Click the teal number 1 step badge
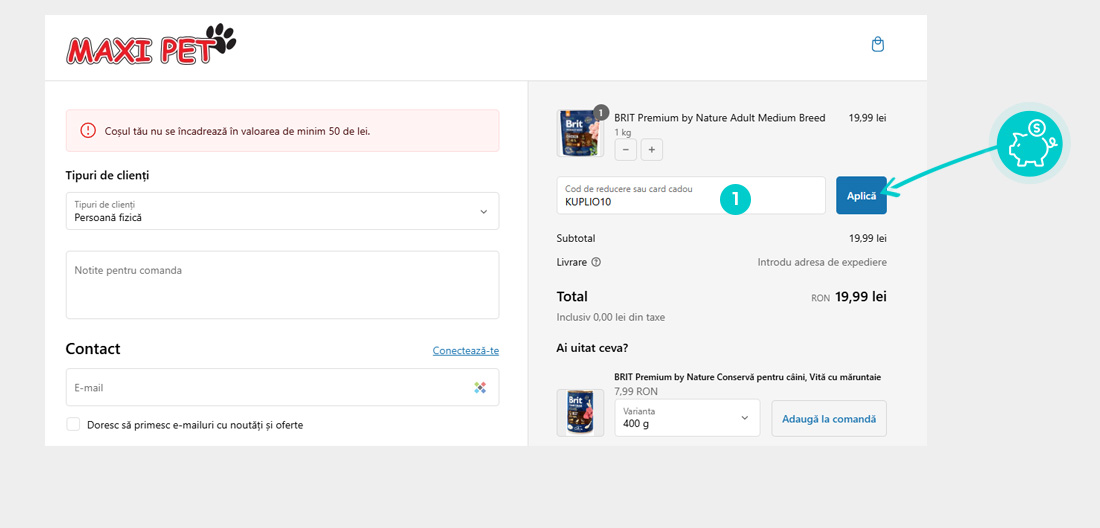This screenshot has width=1100, height=528. pyautogui.click(x=735, y=199)
